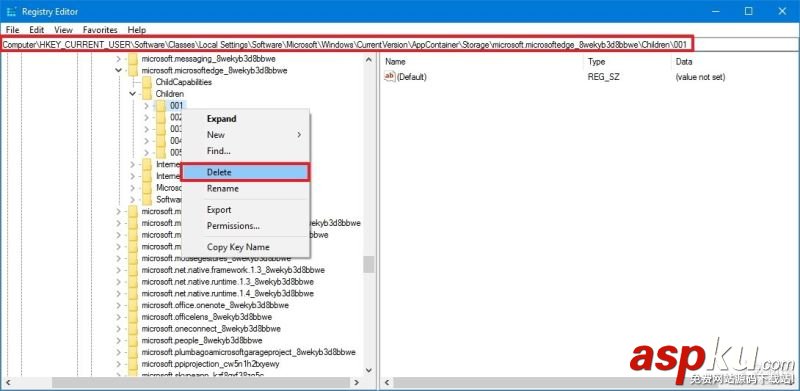Click folder icon of microsoft.officelens key

pos(133,317)
